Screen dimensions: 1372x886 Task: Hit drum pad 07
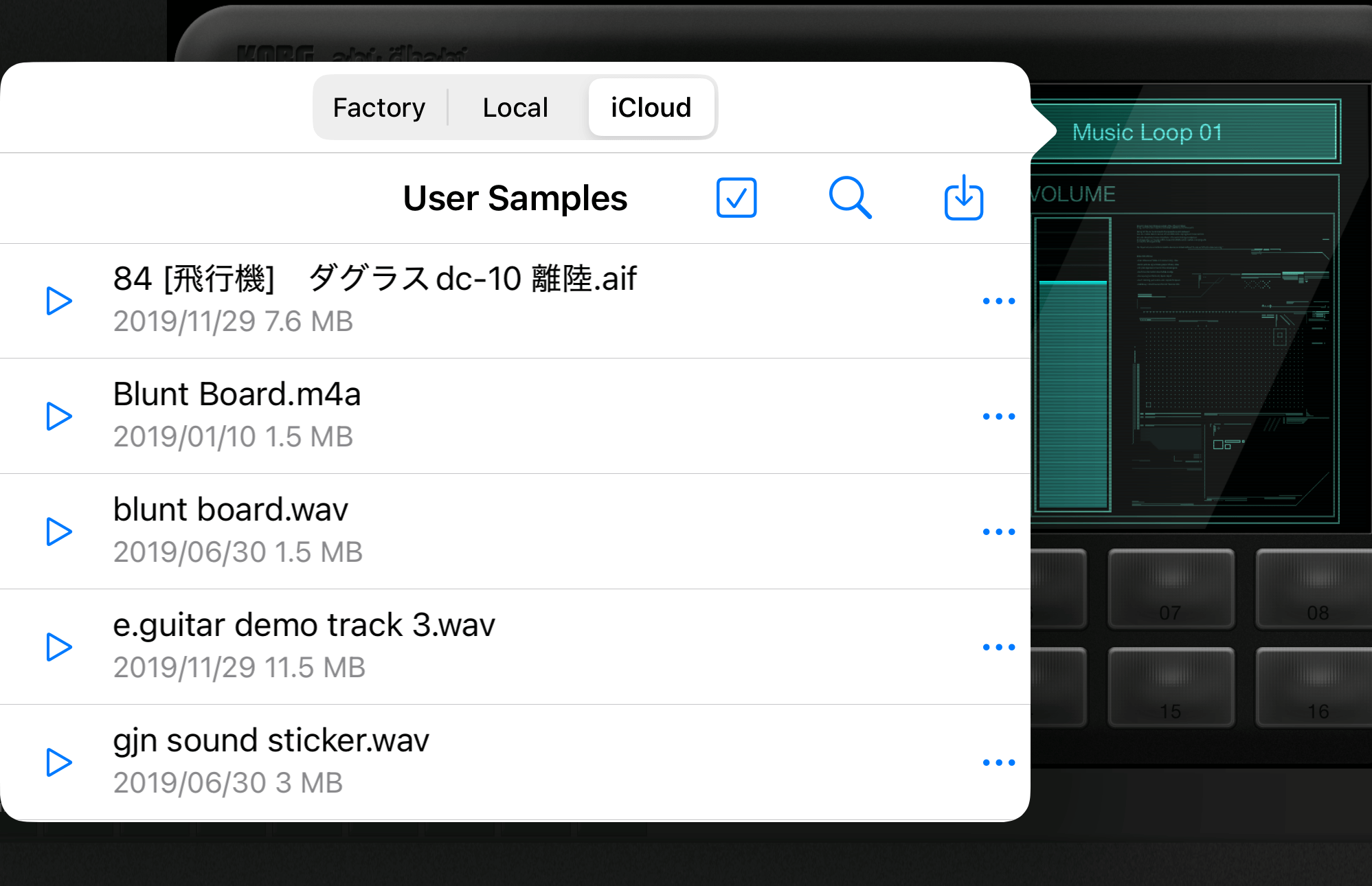click(1171, 589)
